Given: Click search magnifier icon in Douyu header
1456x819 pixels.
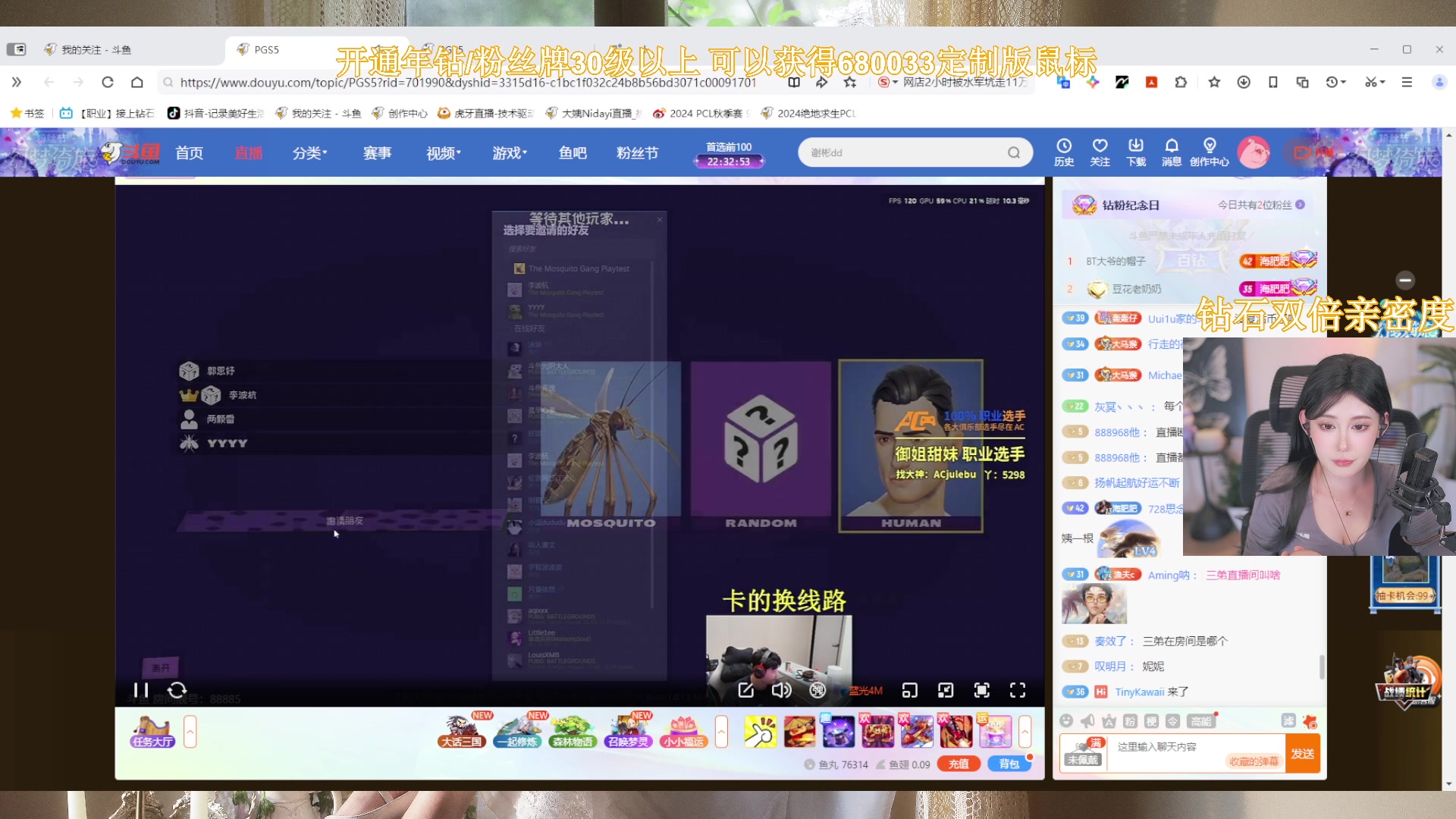Looking at the screenshot, I should coord(1014,152).
